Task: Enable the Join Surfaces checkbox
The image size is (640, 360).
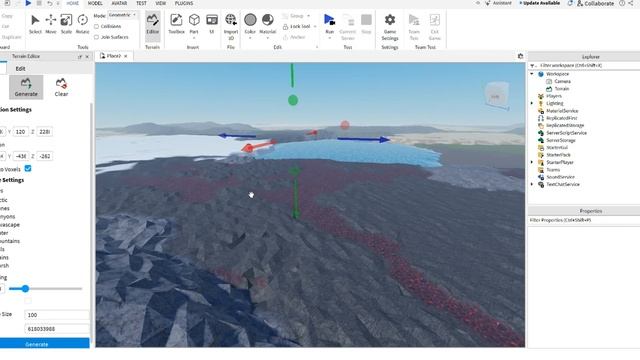Action: point(97,37)
